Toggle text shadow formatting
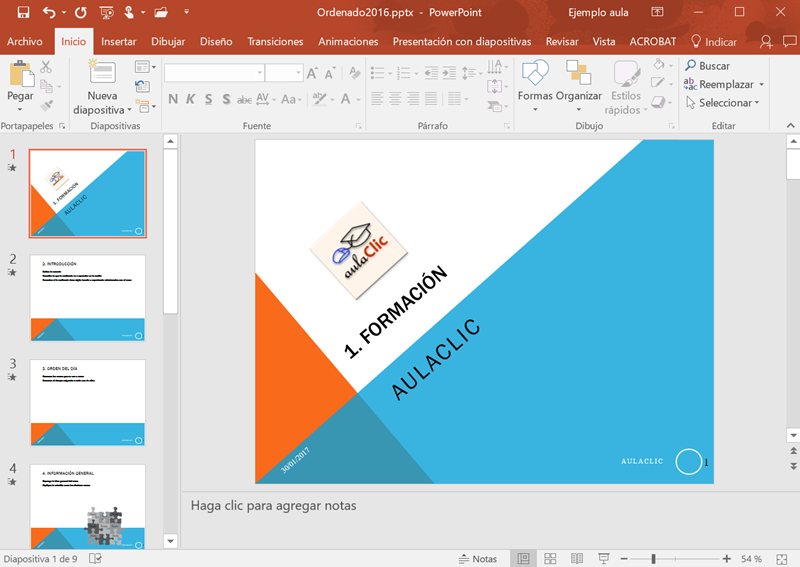 pyautogui.click(x=226, y=99)
